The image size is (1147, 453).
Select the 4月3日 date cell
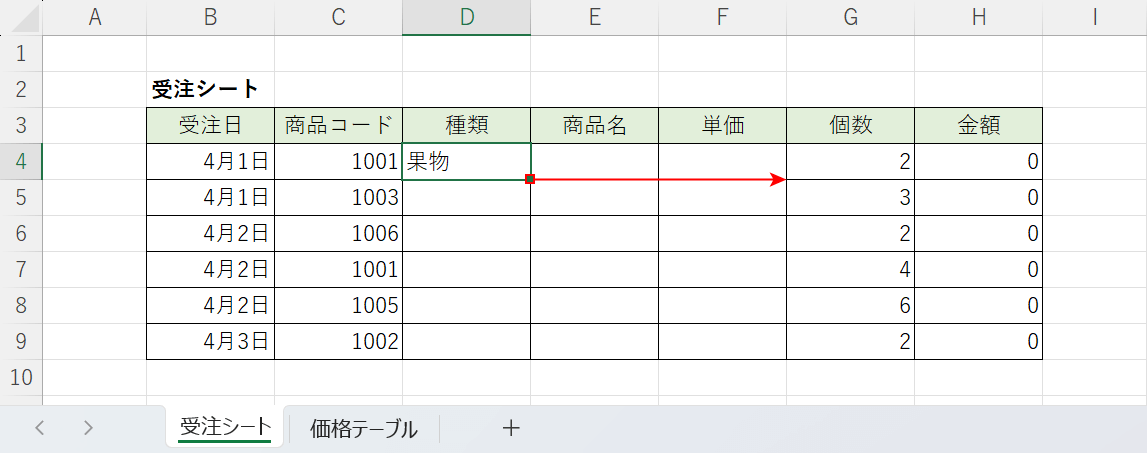(210, 342)
